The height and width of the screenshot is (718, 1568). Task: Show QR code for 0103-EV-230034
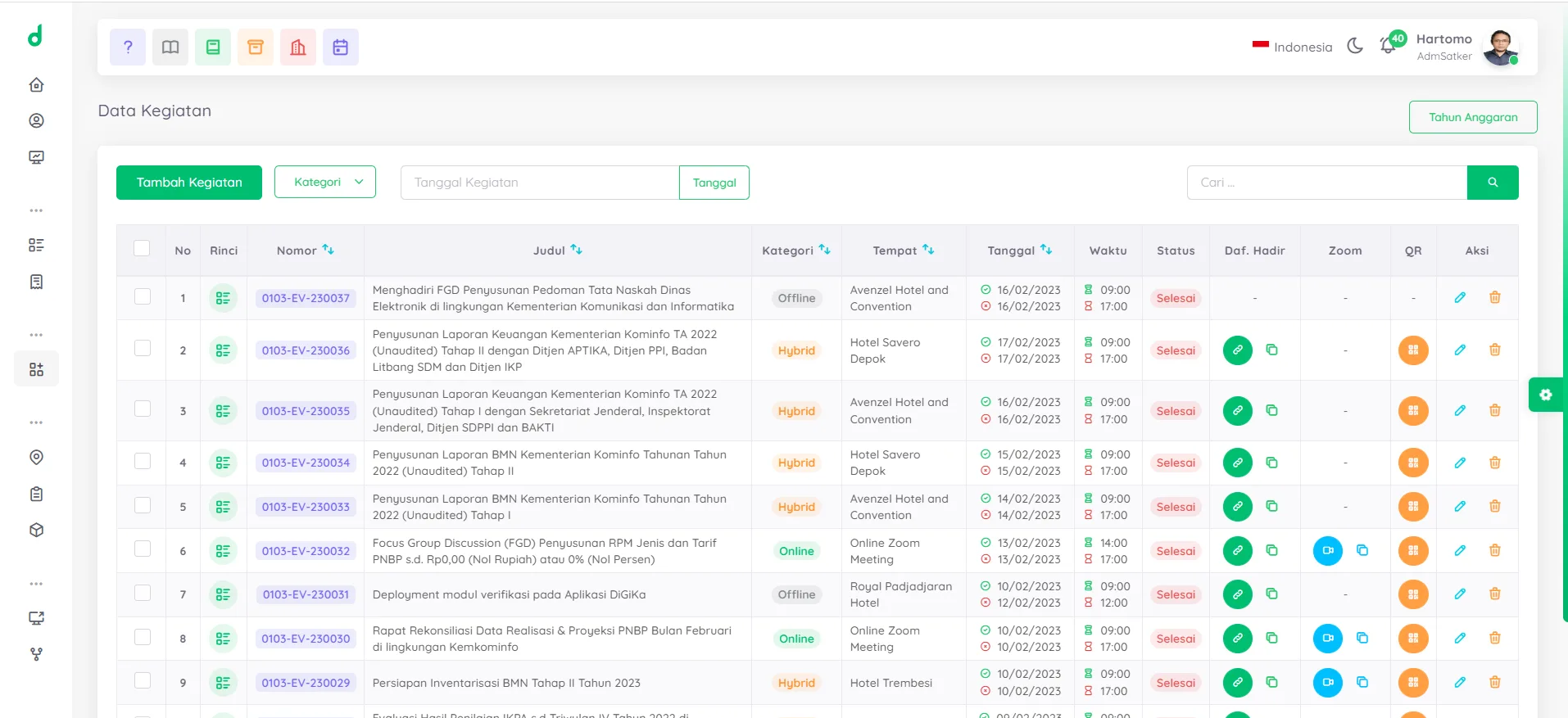pos(1413,463)
